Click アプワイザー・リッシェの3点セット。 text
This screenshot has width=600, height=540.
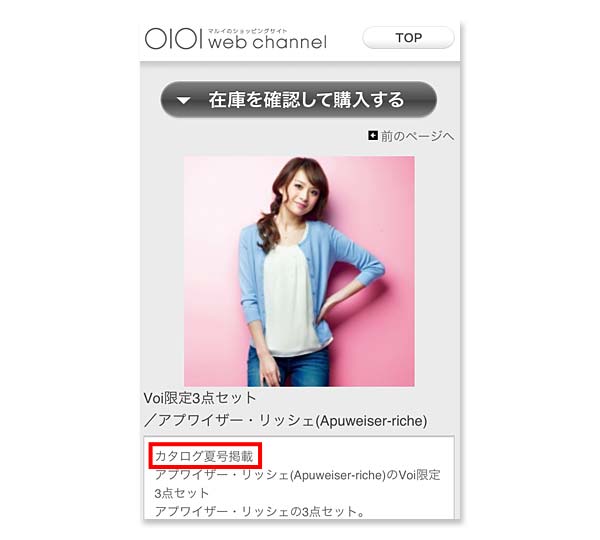tap(260, 511)
